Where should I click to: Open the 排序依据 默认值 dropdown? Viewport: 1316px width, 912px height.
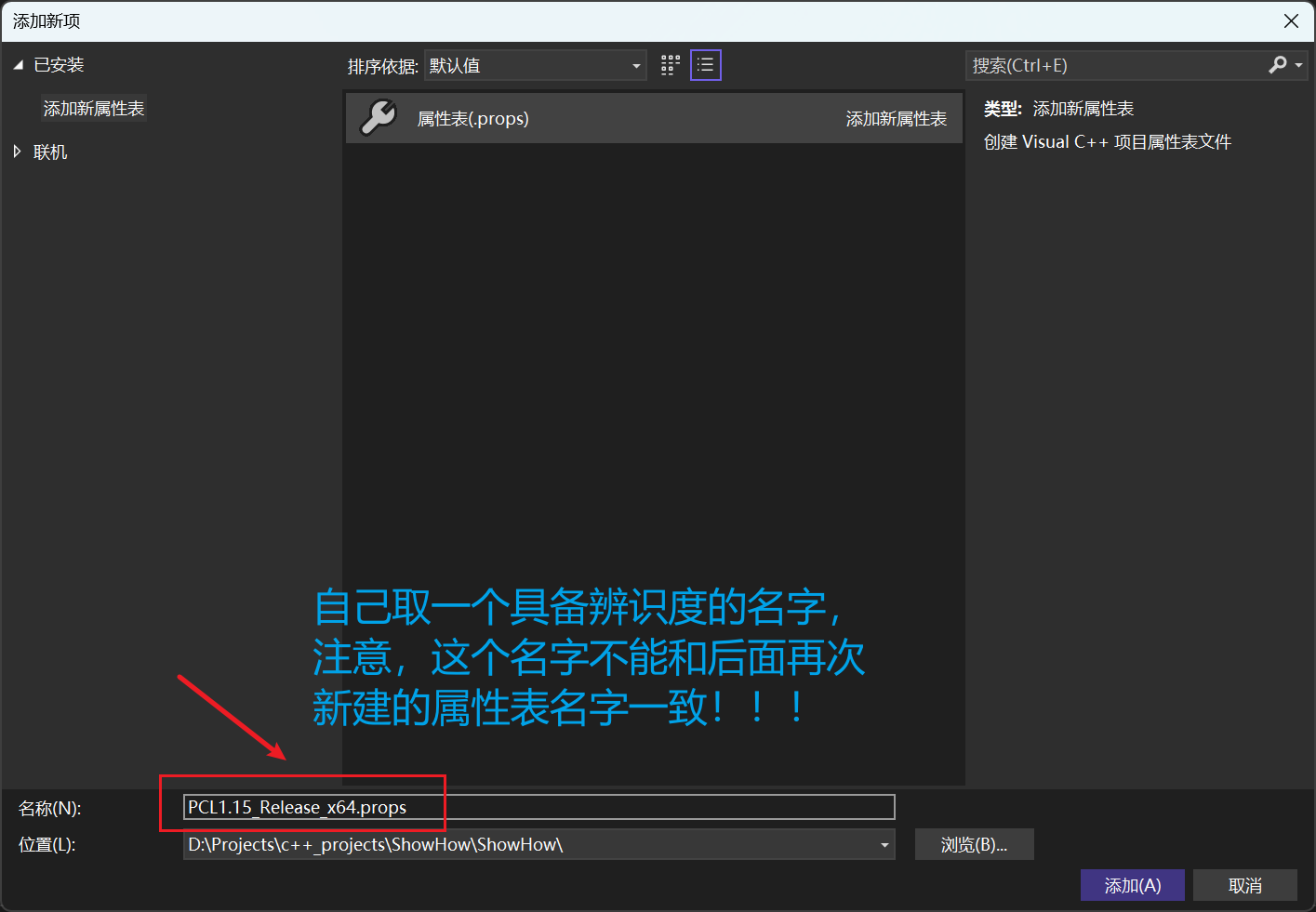click(x=536, y=65)
